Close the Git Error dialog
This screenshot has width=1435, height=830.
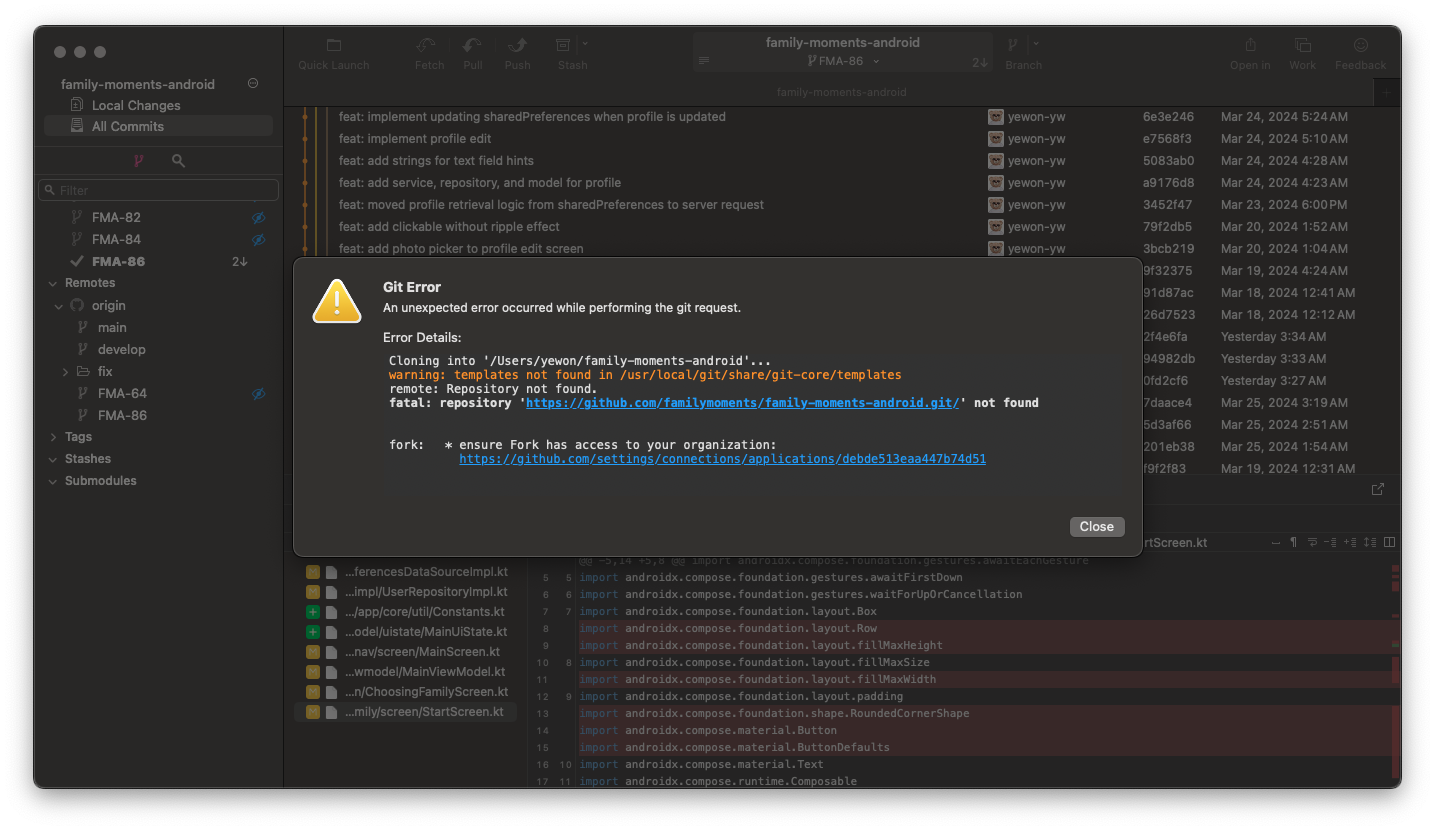click(1096, 526)
